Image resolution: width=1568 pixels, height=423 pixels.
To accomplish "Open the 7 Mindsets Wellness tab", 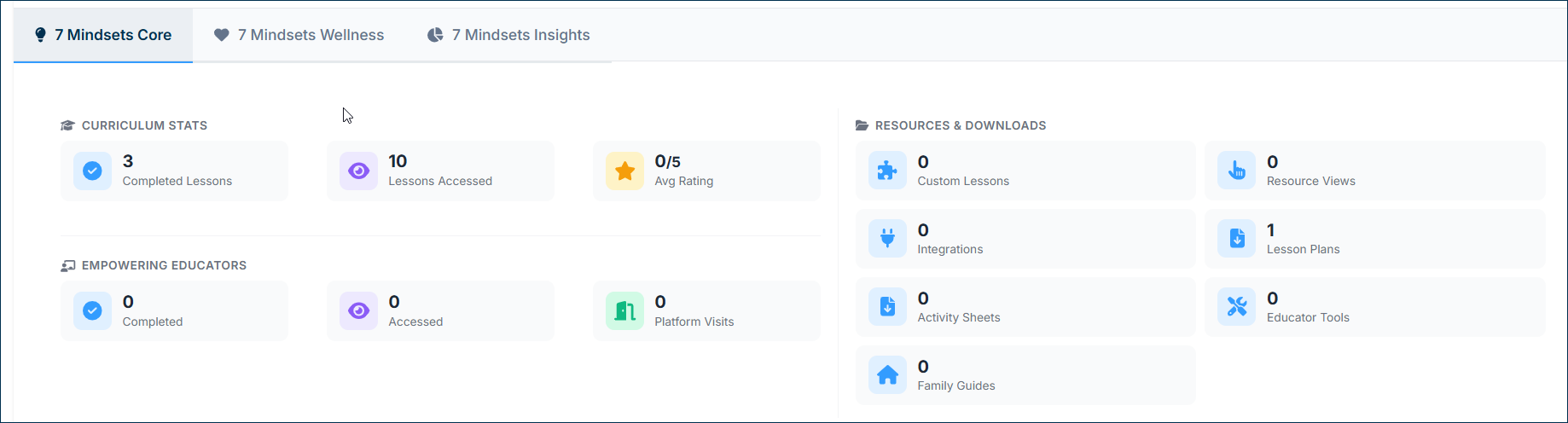I will click(299, 35).
